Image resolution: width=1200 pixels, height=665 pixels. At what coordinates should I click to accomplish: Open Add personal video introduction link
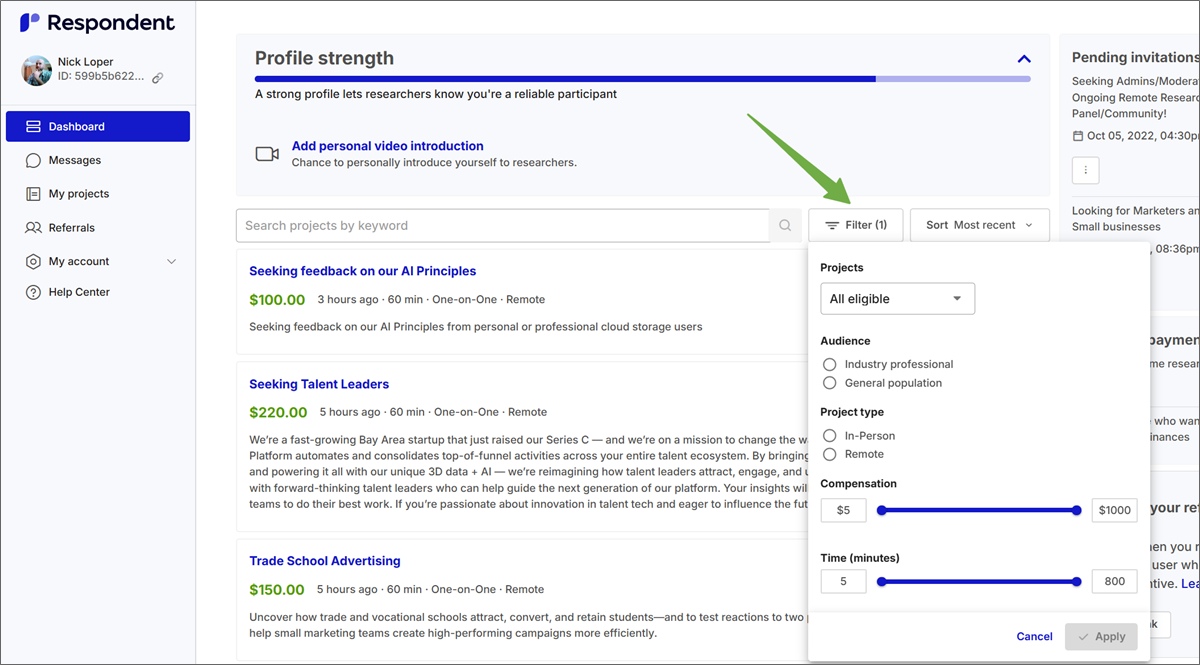pos(387,146)
